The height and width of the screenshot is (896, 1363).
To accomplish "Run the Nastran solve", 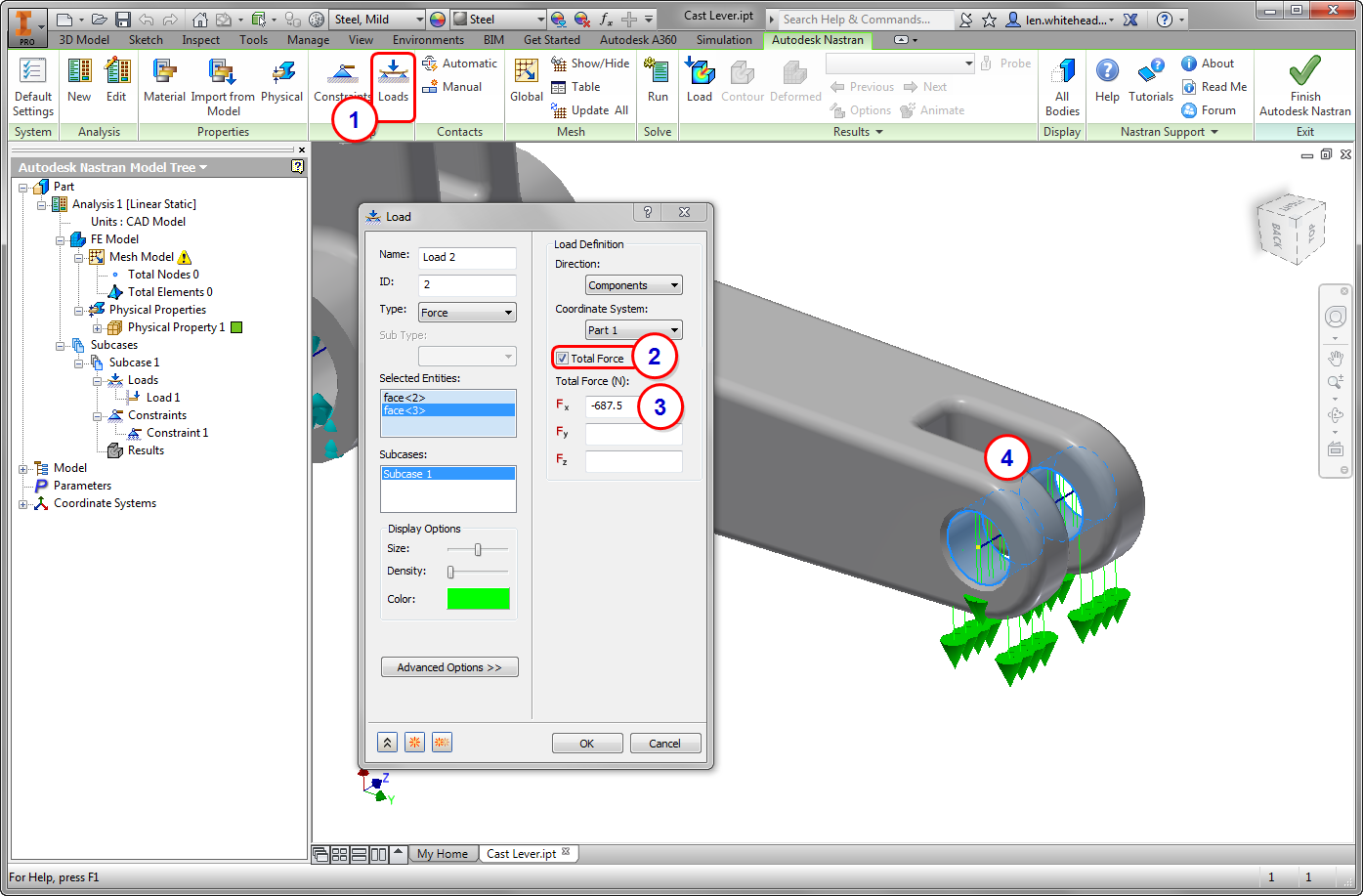I will 658,80.
